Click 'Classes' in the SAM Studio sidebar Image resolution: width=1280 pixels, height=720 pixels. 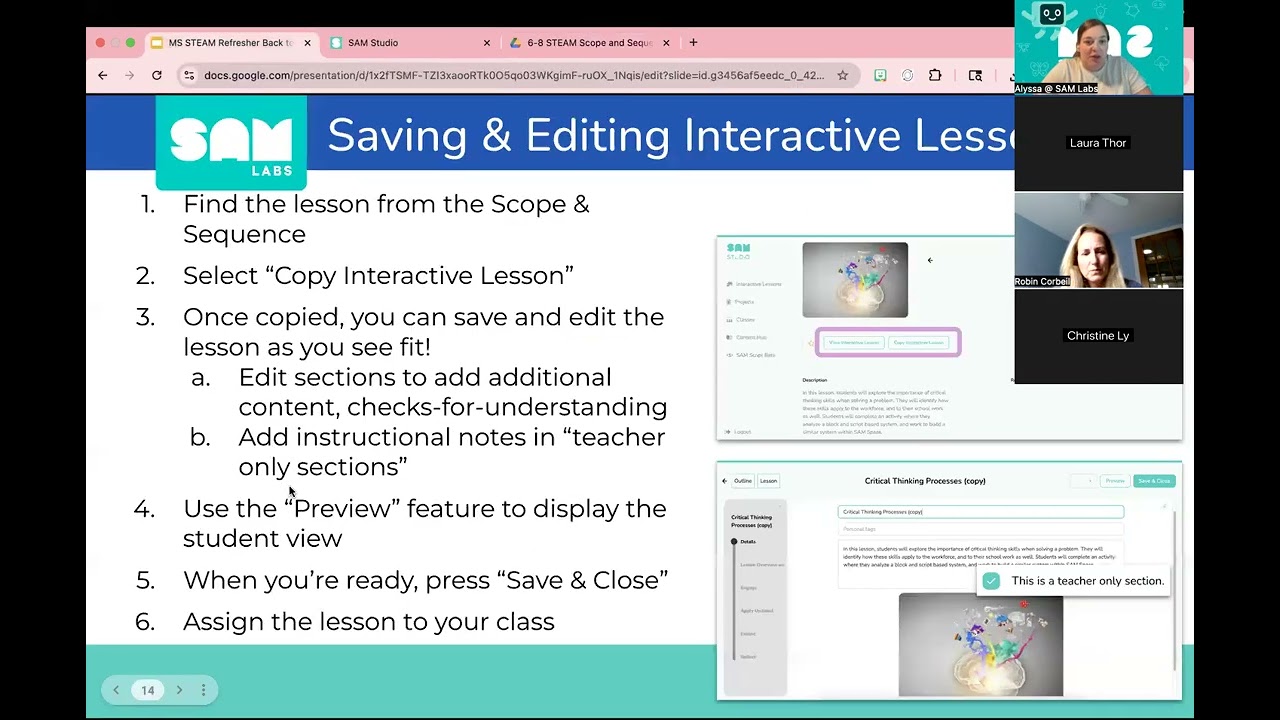741,320
